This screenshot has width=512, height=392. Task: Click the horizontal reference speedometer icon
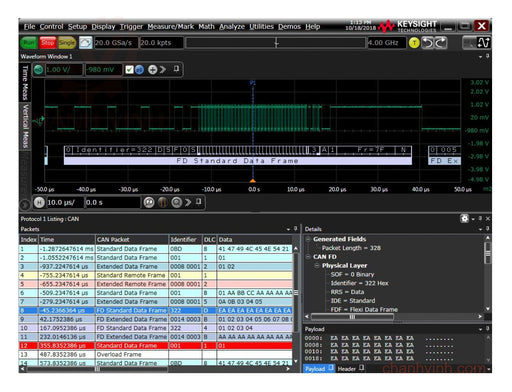149,202
